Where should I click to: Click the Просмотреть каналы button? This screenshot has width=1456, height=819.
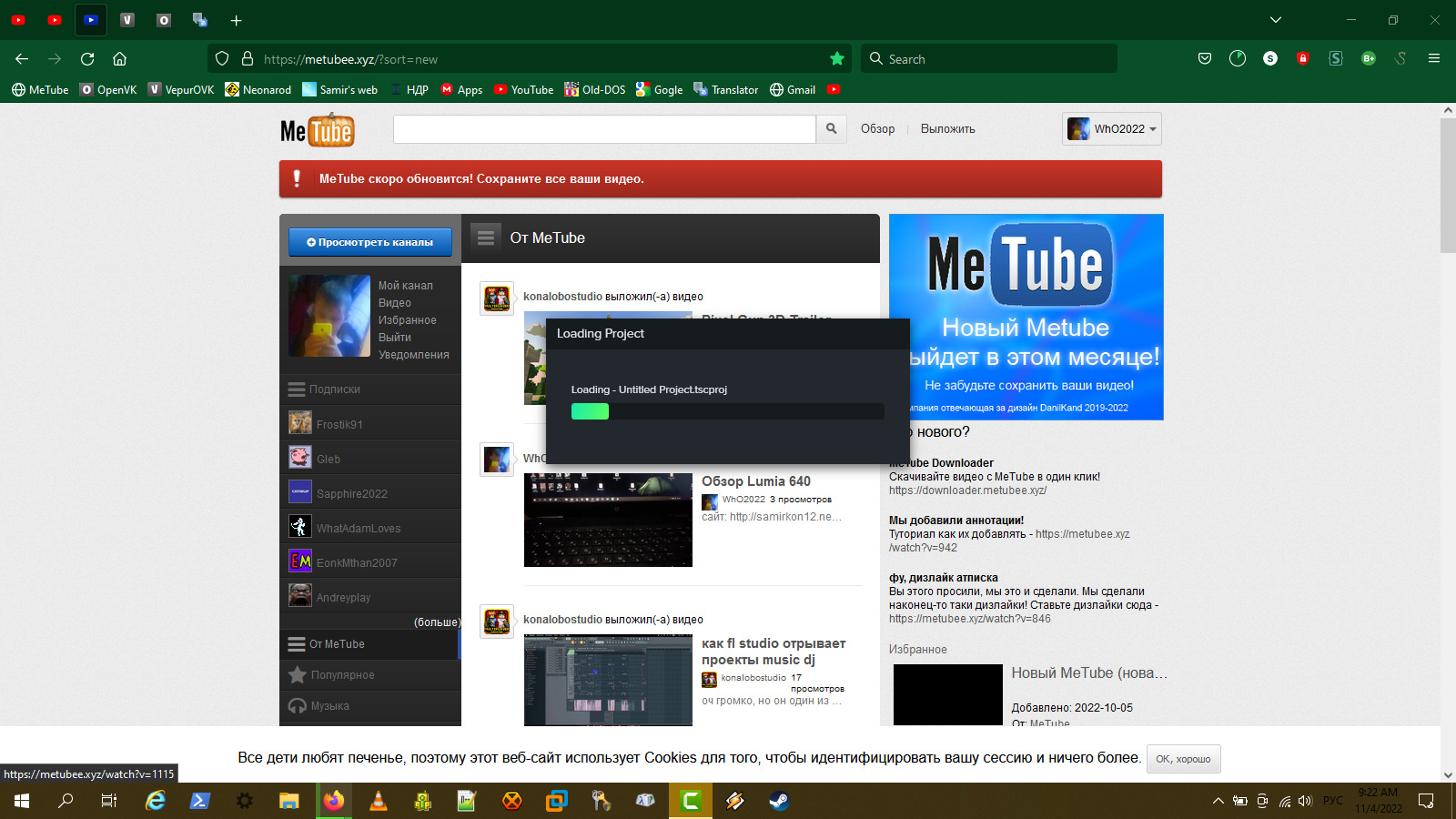click(370, 242)
